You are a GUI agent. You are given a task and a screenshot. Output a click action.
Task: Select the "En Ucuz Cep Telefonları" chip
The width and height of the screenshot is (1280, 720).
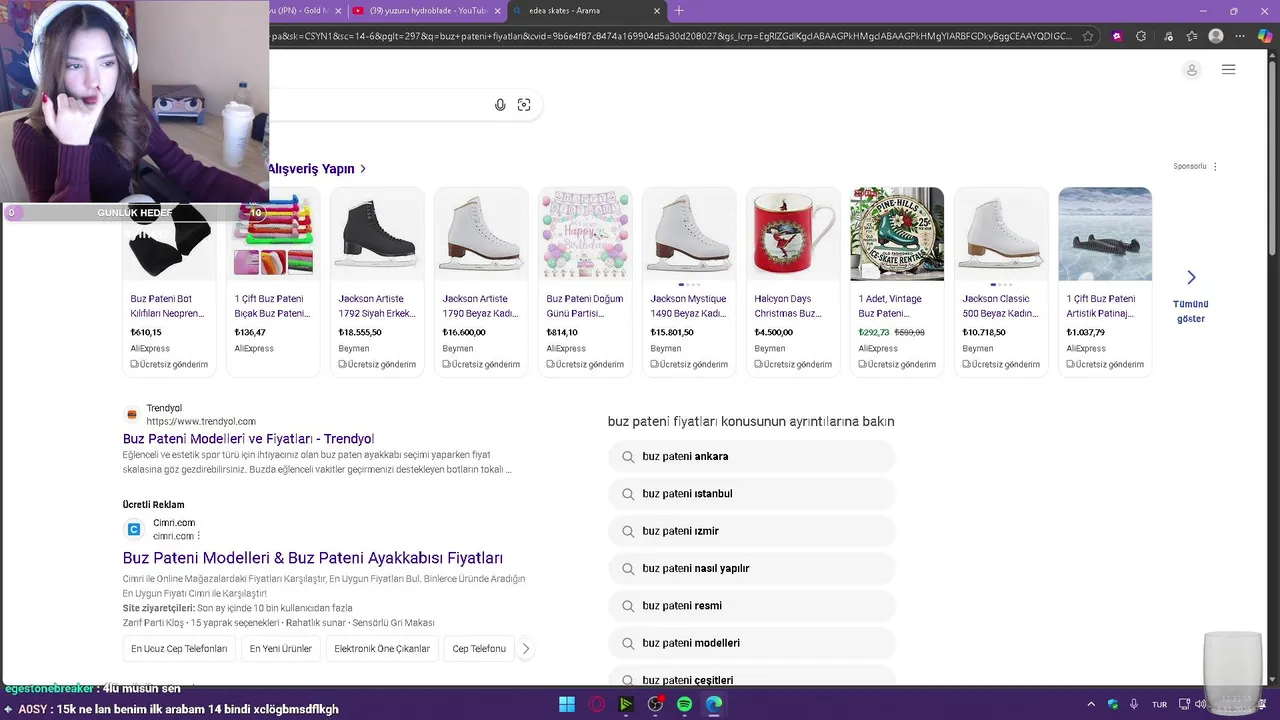click(179, 649)
